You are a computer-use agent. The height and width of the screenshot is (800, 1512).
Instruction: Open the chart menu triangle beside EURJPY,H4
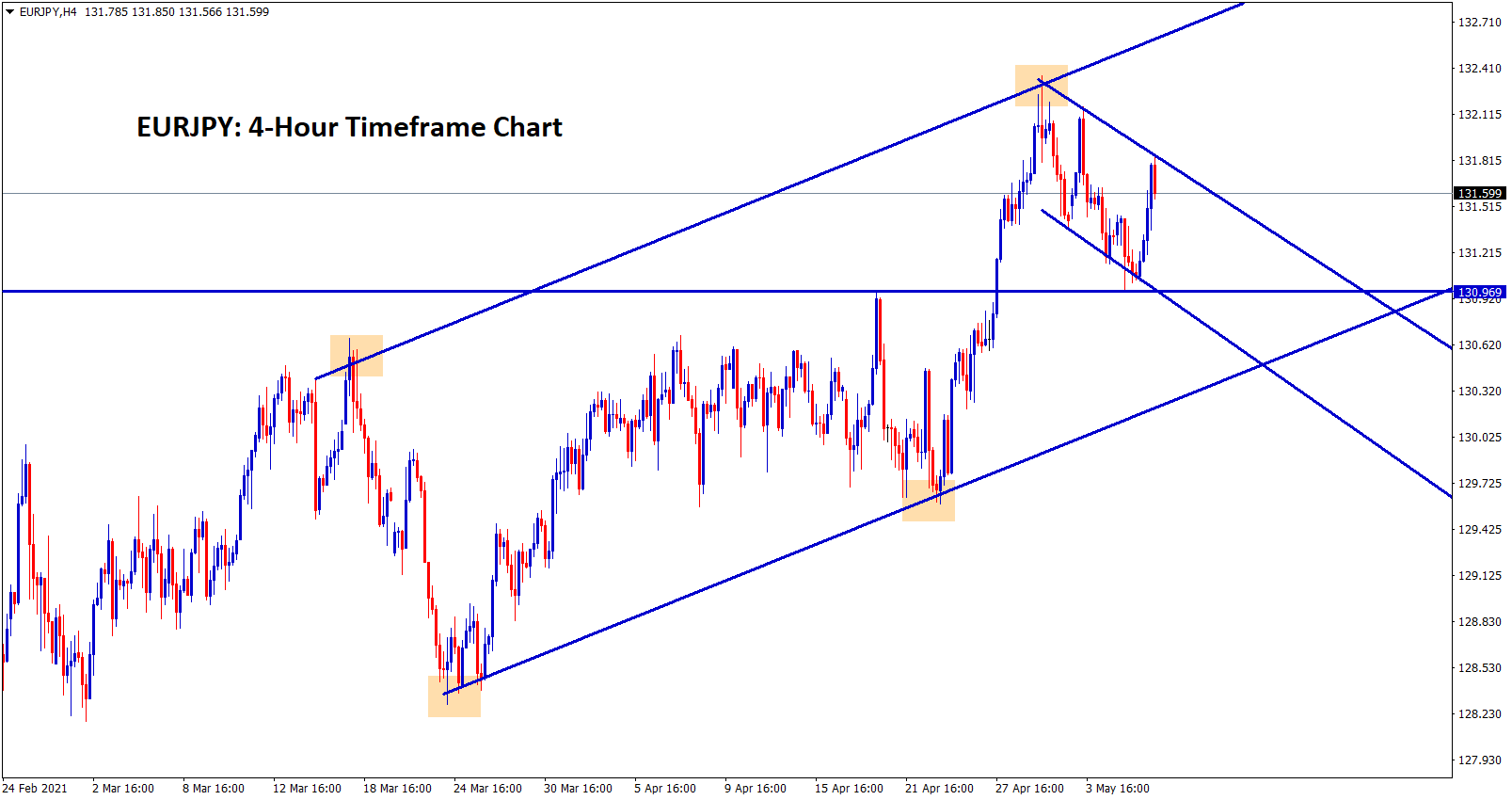point(10,12)
